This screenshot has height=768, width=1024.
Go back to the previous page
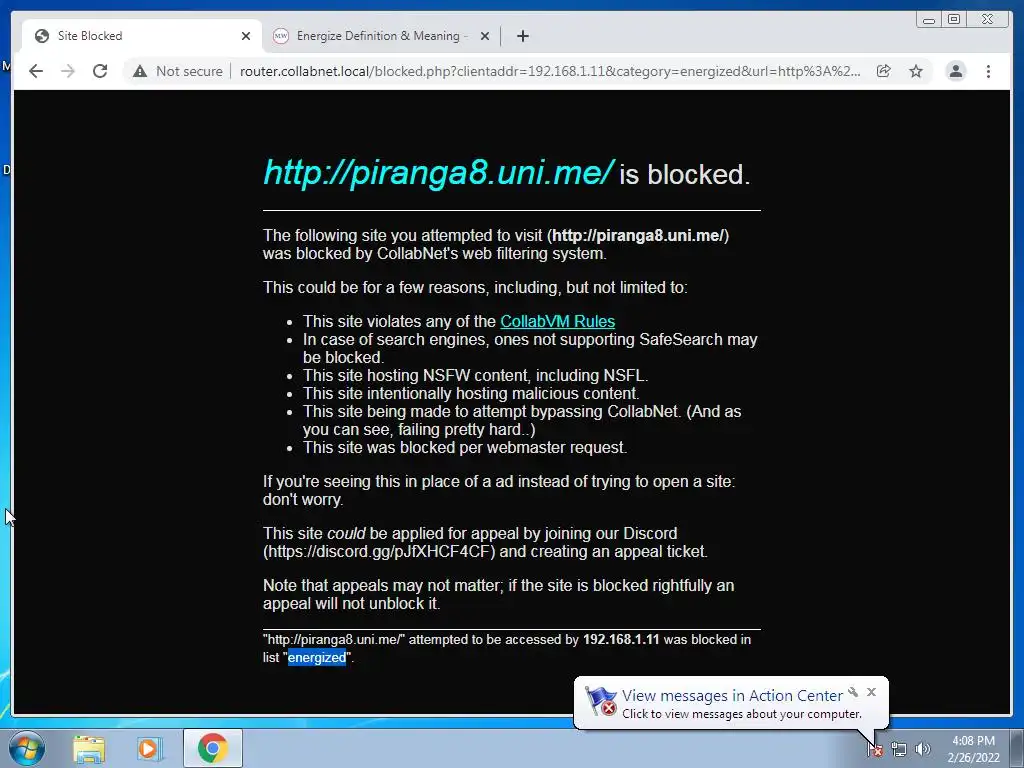36,71
